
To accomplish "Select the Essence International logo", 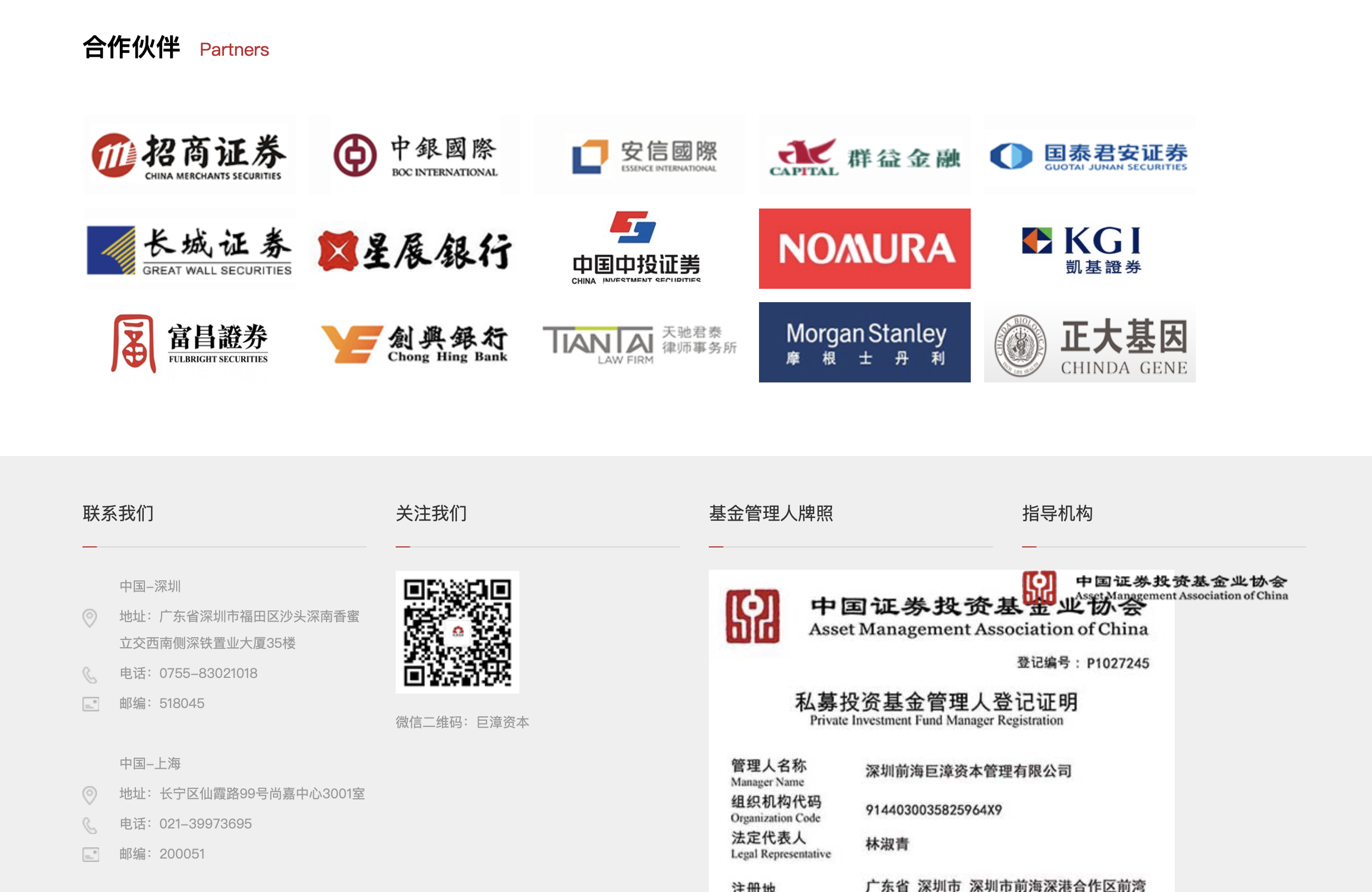I will [x=639, y=155].
